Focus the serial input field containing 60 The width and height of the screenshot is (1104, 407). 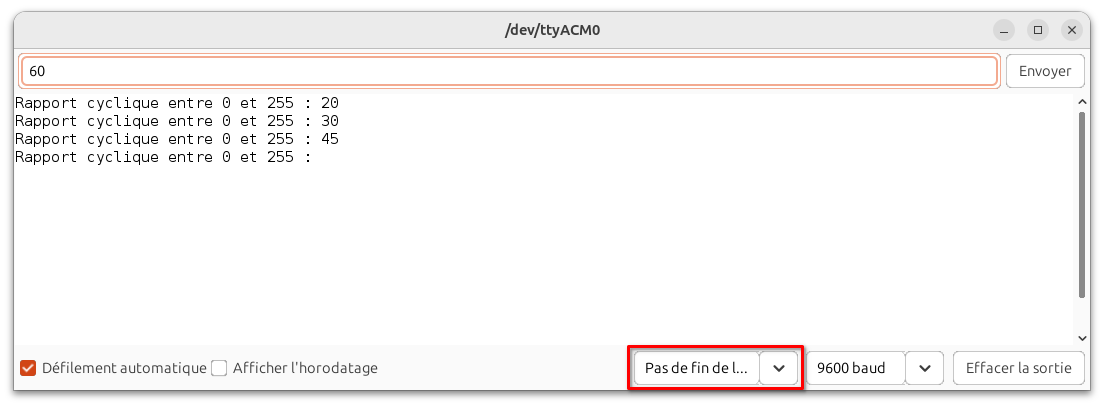coord(509,71)
